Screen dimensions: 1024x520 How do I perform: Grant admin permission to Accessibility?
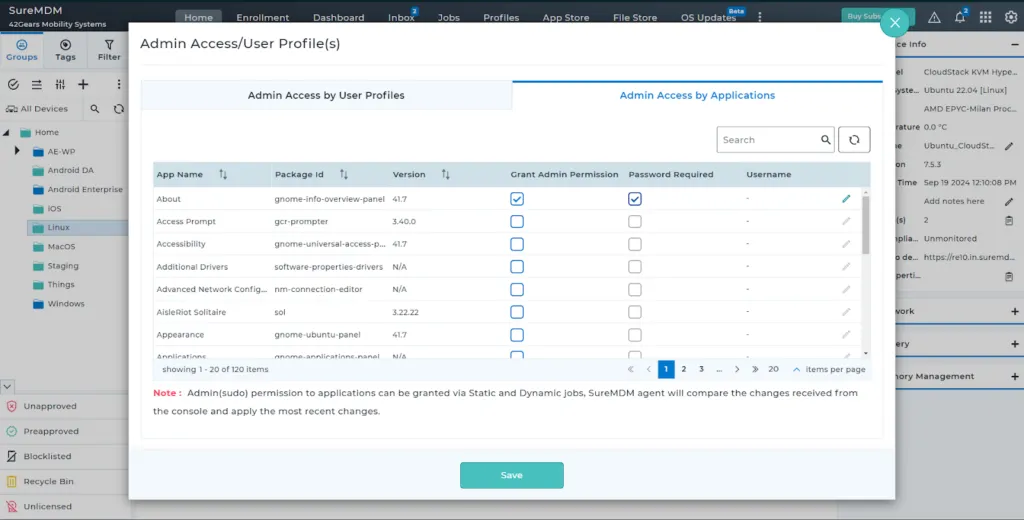pyautogui.click(x=517, y=244)
